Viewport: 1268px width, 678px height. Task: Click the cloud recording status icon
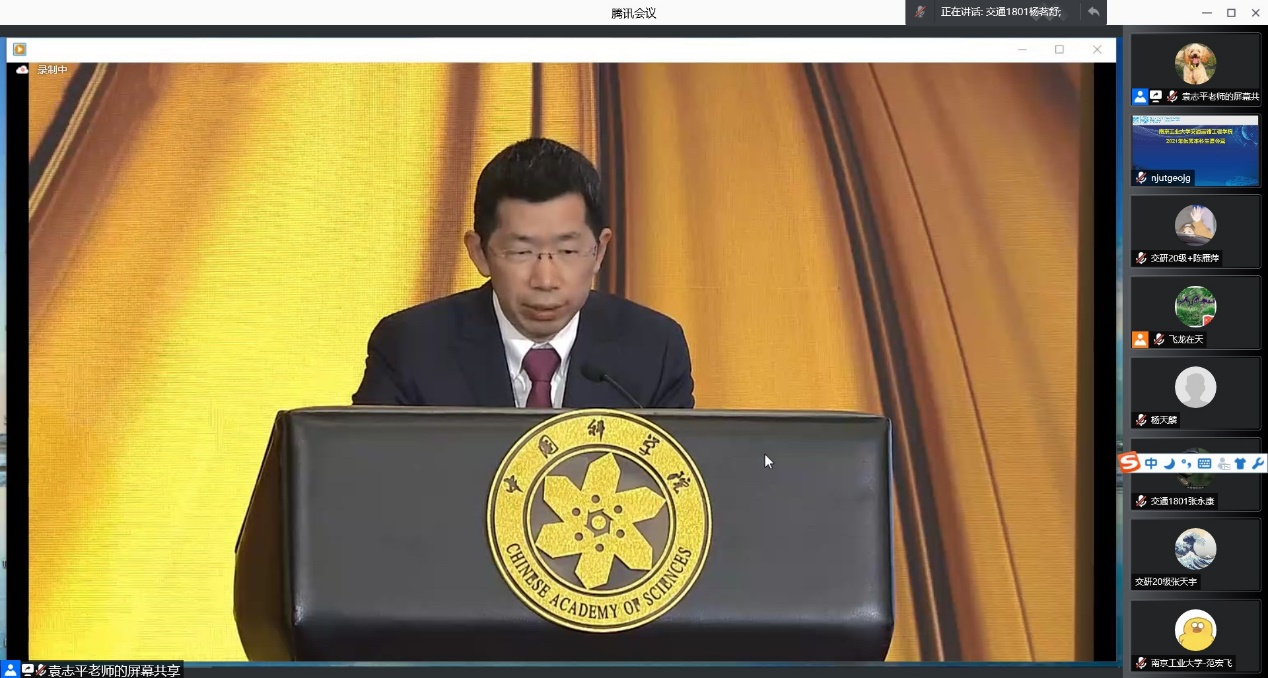[22, 70]
